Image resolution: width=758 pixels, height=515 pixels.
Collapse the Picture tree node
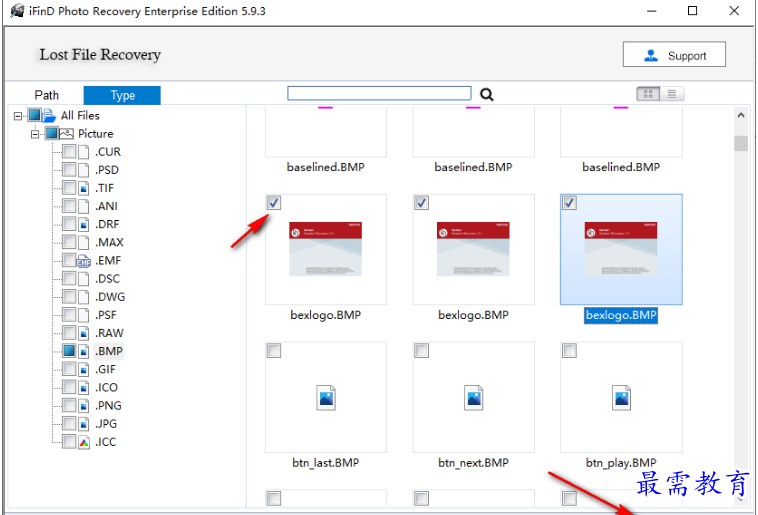click(x=35, y=134)
